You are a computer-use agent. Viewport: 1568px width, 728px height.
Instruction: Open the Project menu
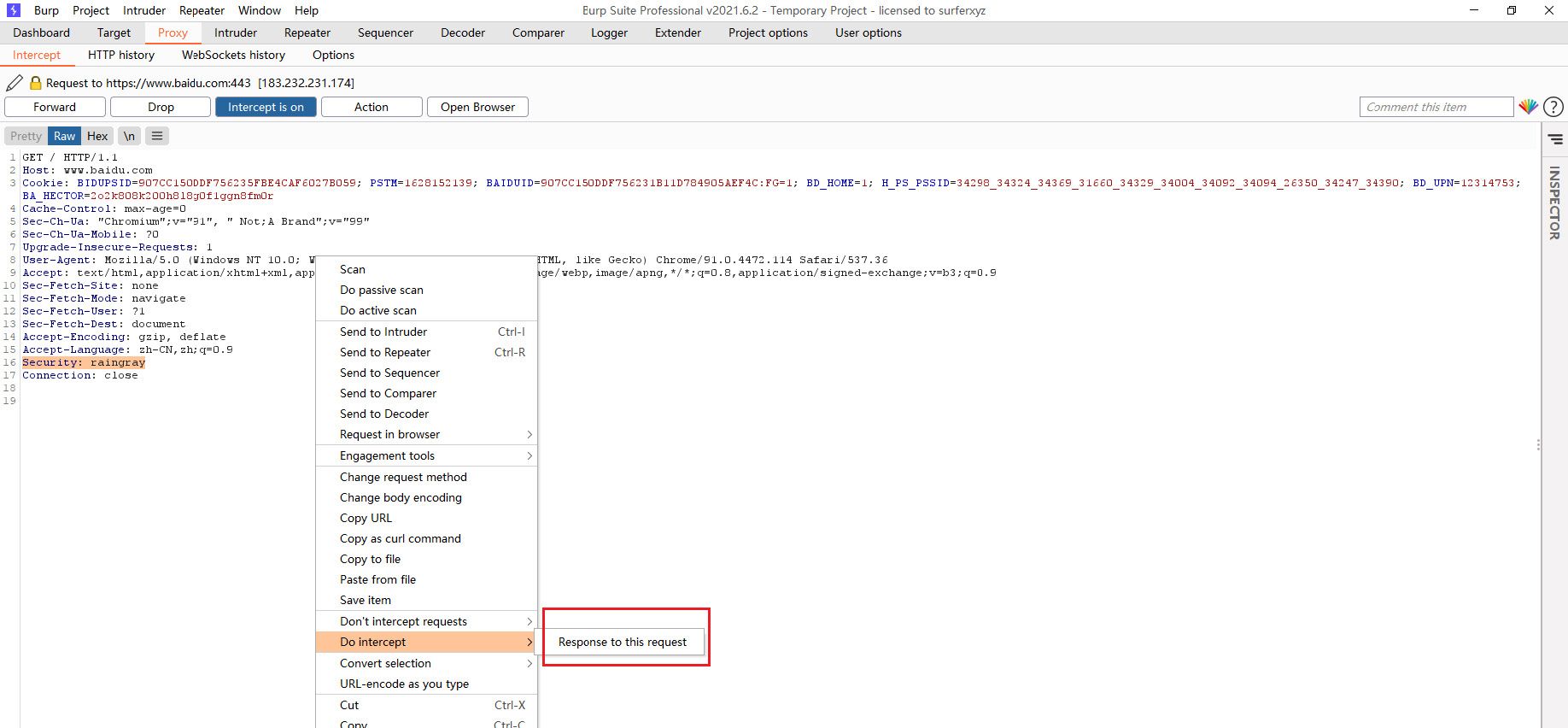click(91, 10)
